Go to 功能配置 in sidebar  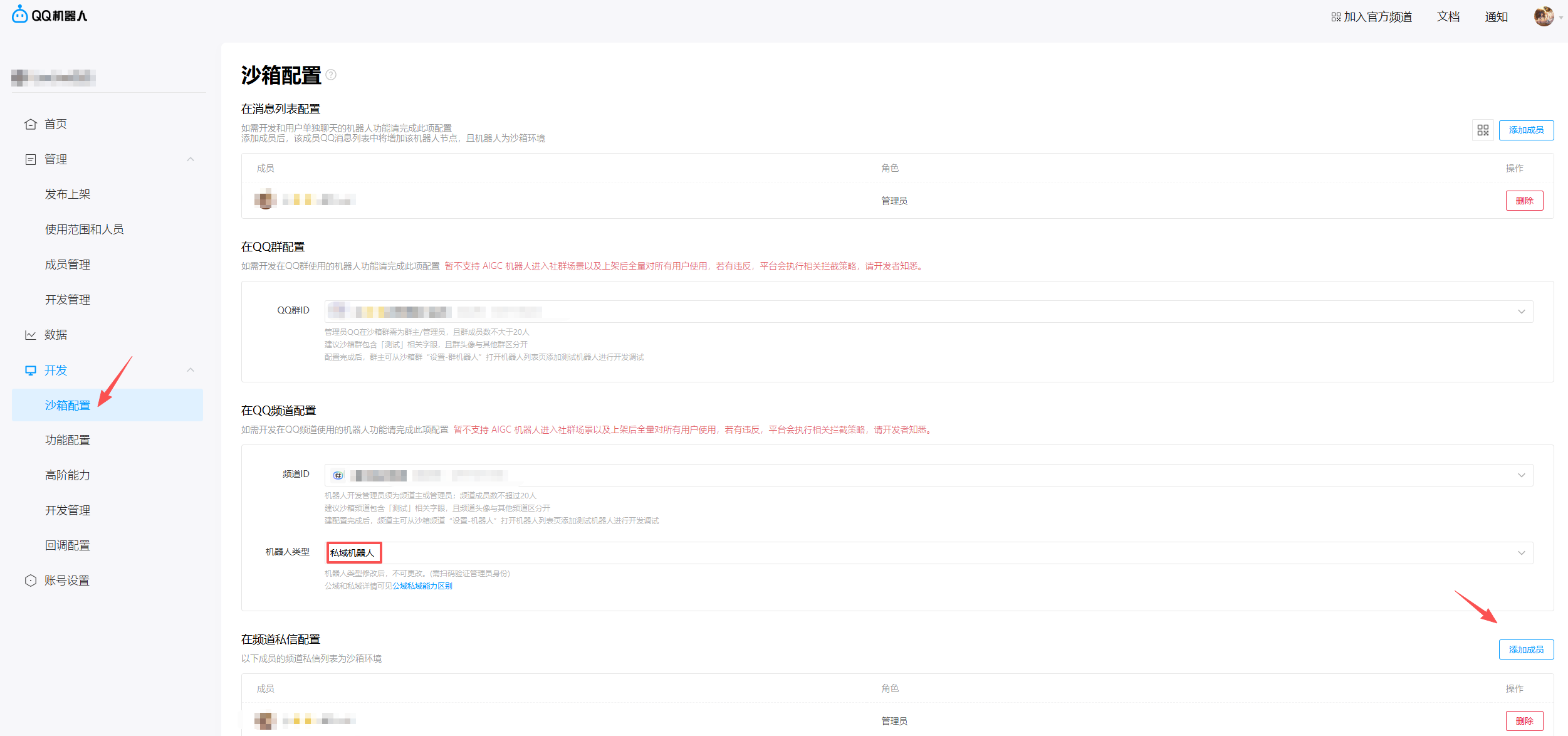[x=68, y=440]
